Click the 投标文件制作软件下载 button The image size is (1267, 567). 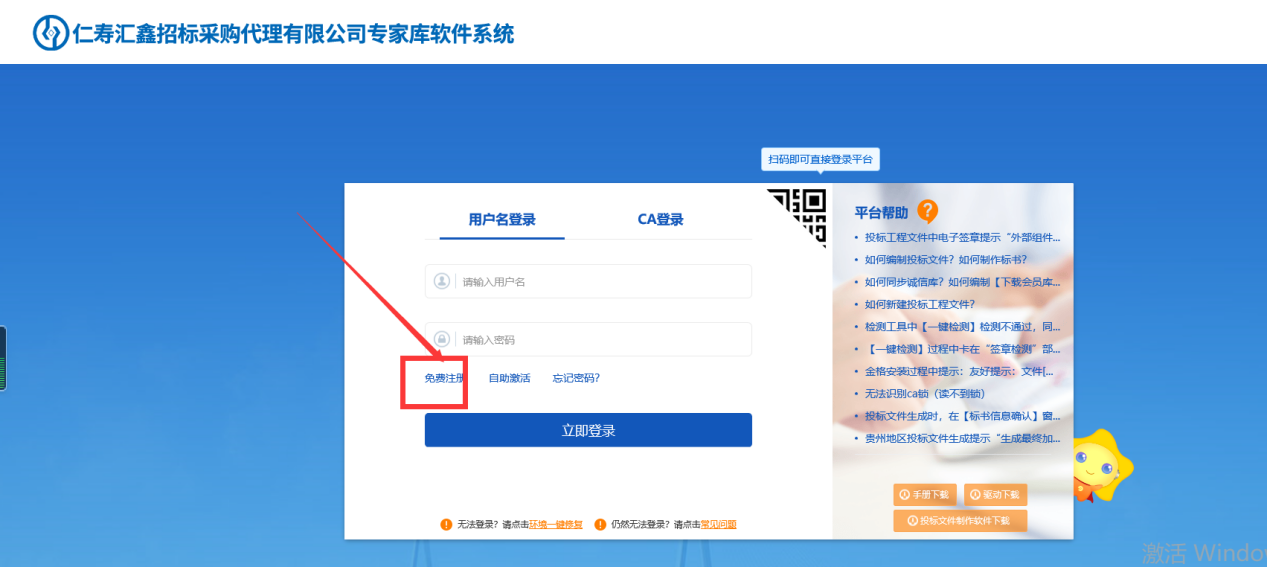[x=959, y=520]
